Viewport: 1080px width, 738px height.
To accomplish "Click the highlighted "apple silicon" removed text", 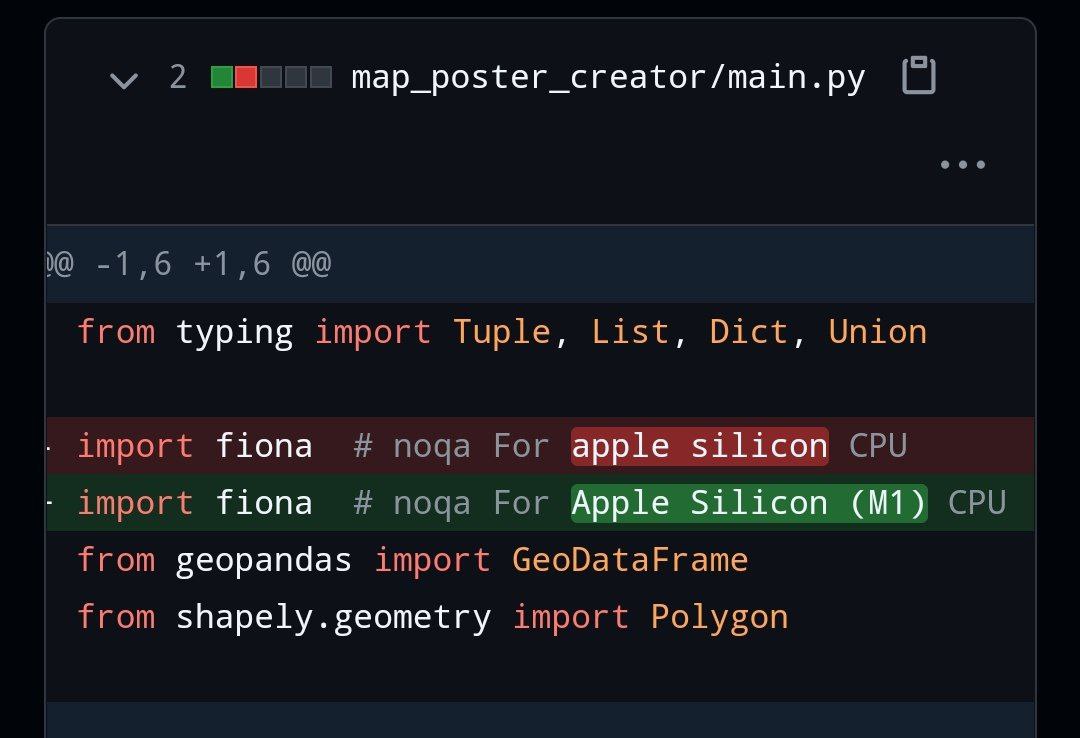I will (x=699, y=446).
